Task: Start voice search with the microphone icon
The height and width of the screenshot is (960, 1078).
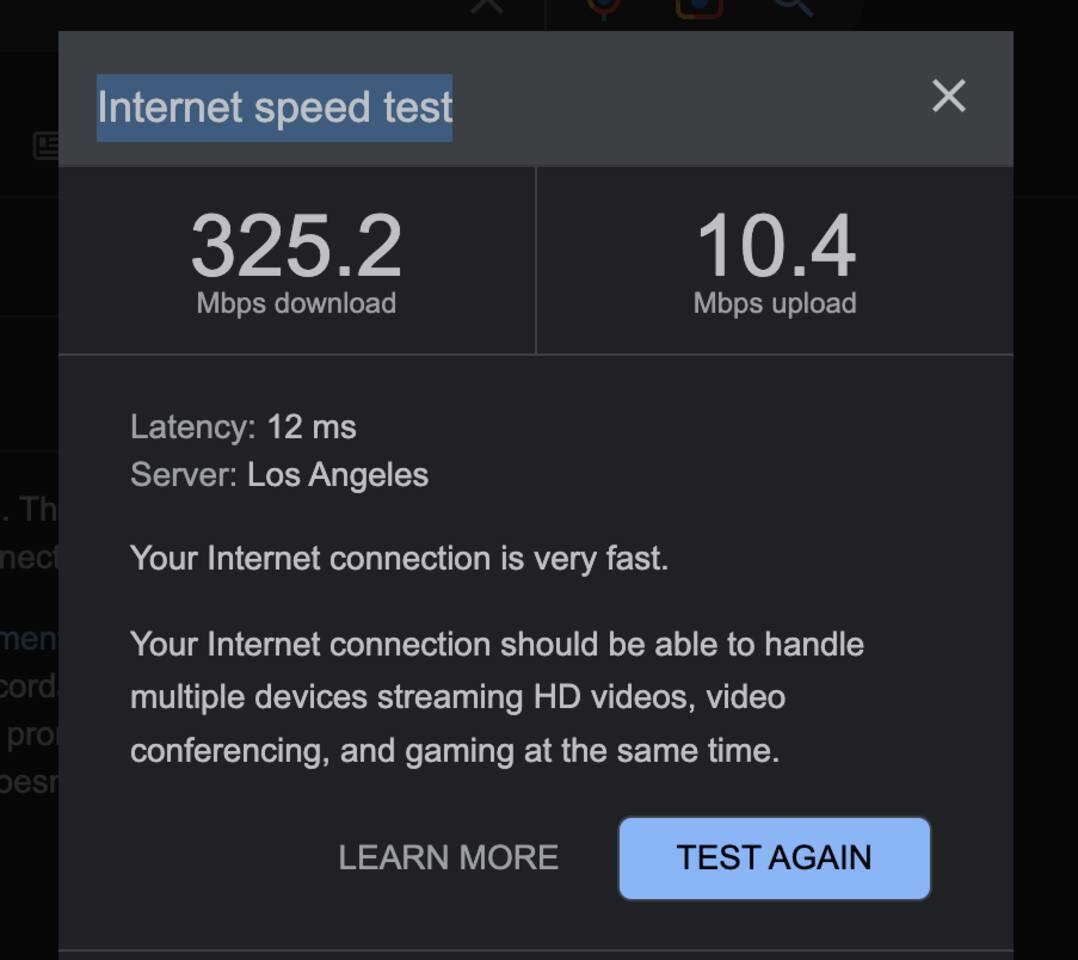Action: click(603, 6)
